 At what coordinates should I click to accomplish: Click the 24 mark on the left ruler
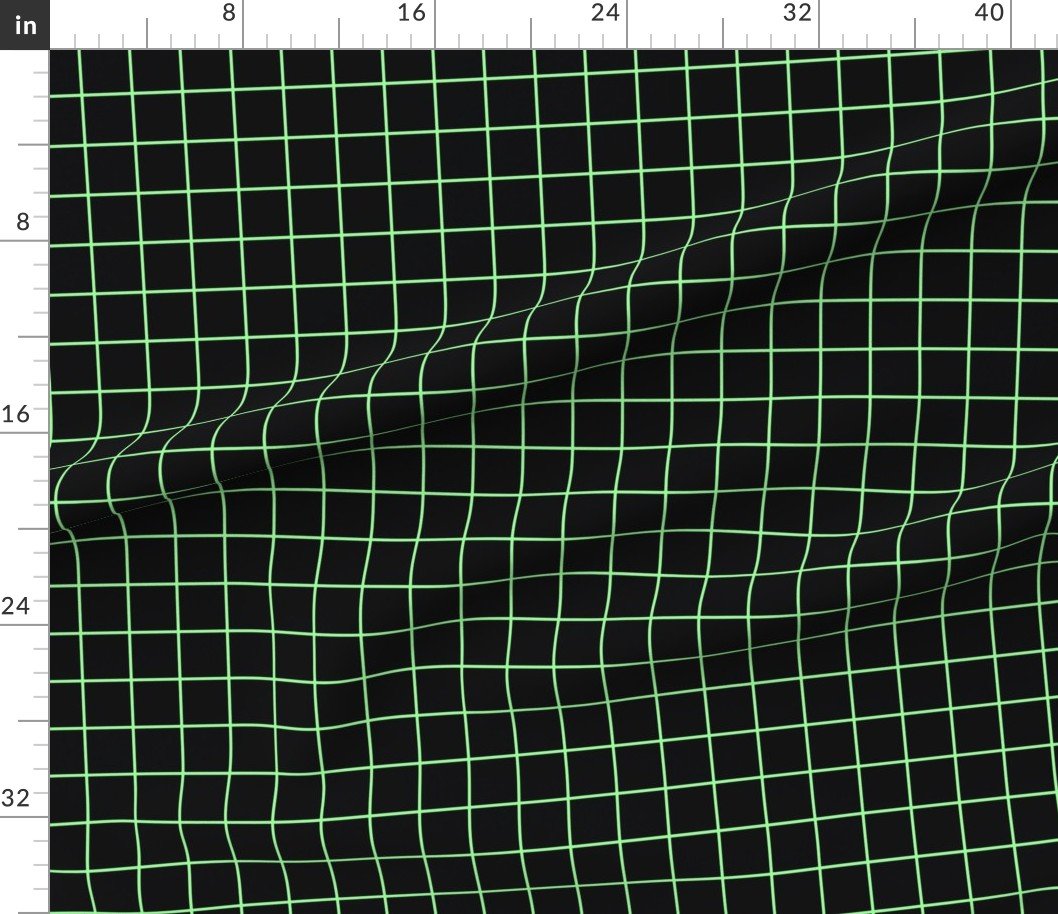click(16, 606)
